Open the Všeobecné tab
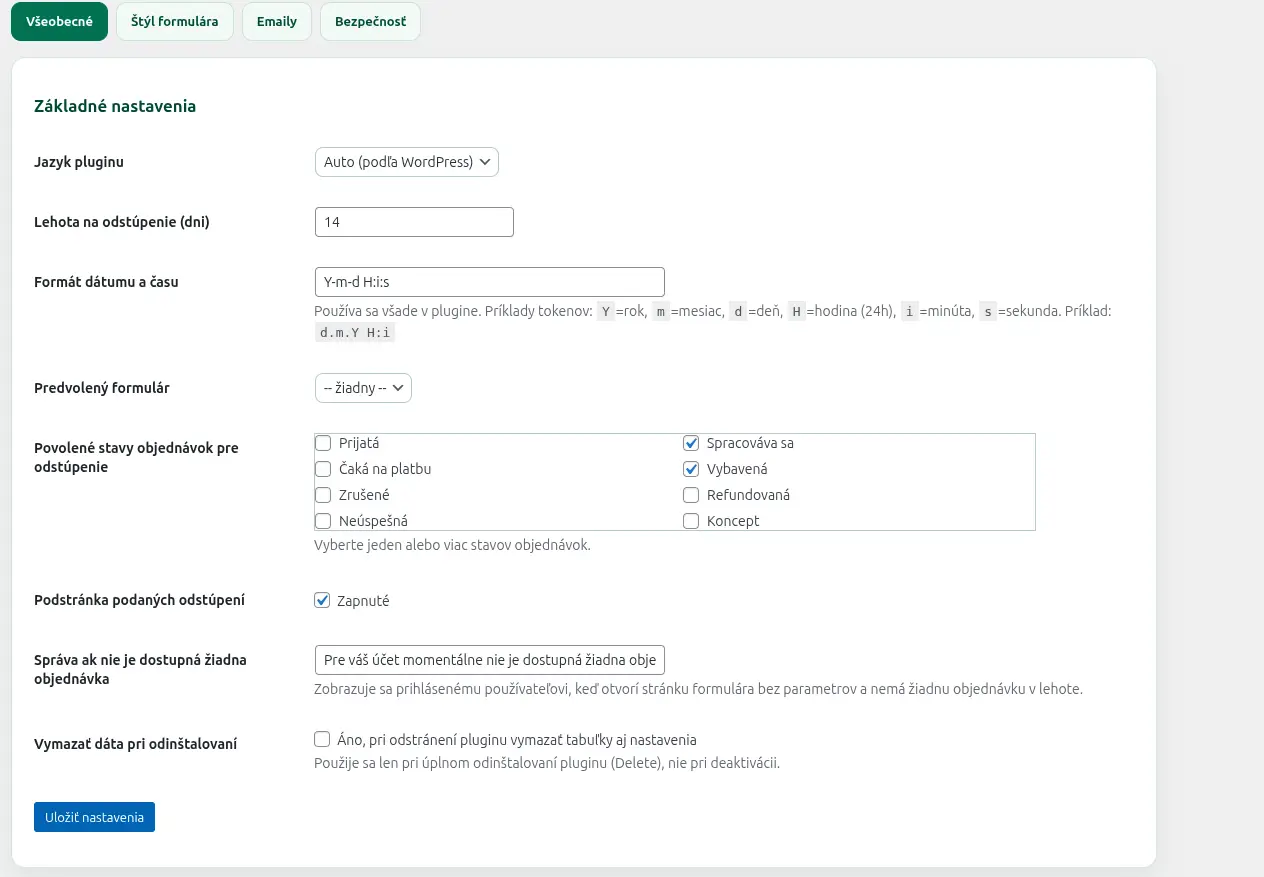Screen dimensions: 1264x877 click(x=59, y=21)
